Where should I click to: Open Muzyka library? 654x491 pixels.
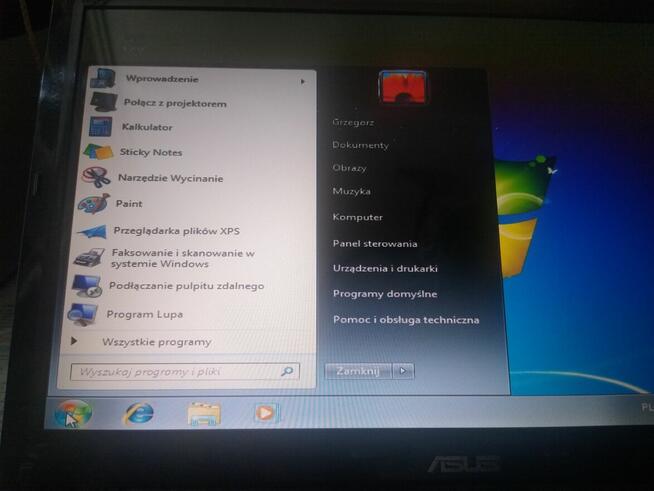point(352,191)
